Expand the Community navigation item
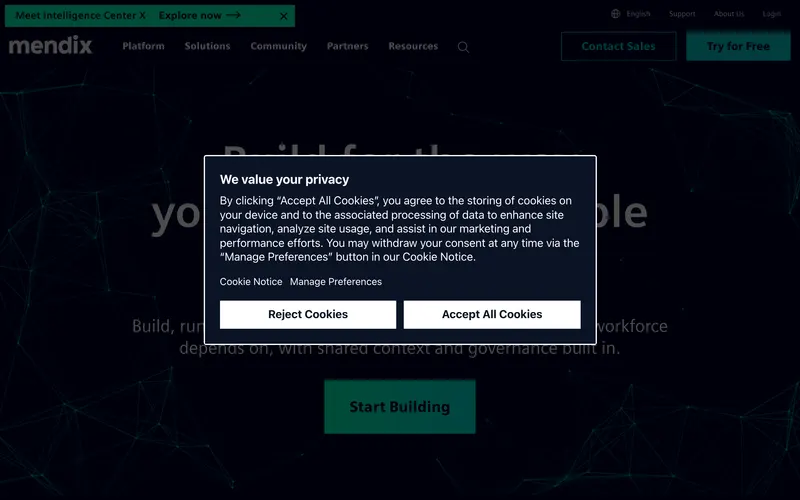800x500 pixels. point(279,46)
